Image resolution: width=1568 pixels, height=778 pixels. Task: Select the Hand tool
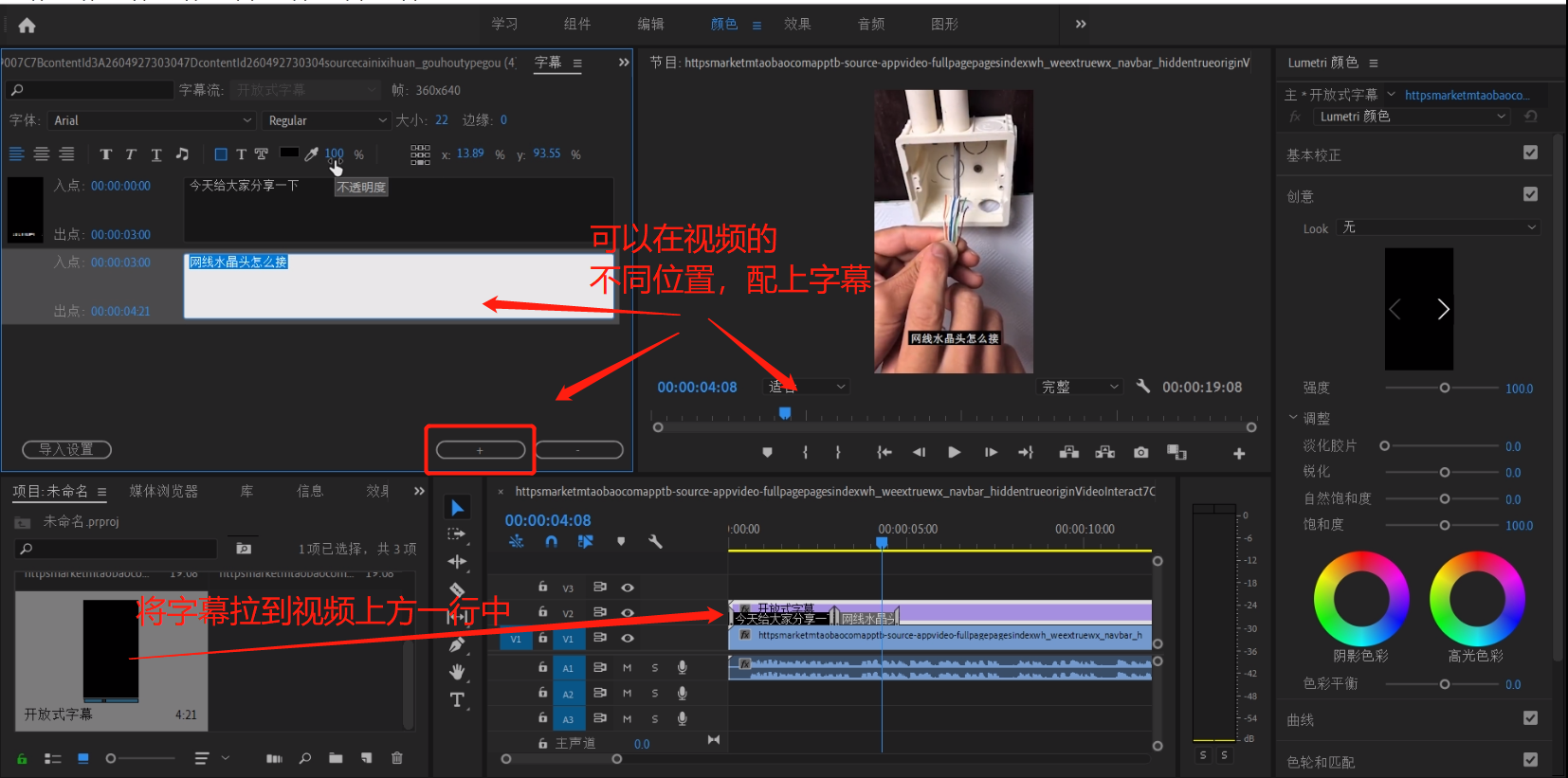click(458, 672)
